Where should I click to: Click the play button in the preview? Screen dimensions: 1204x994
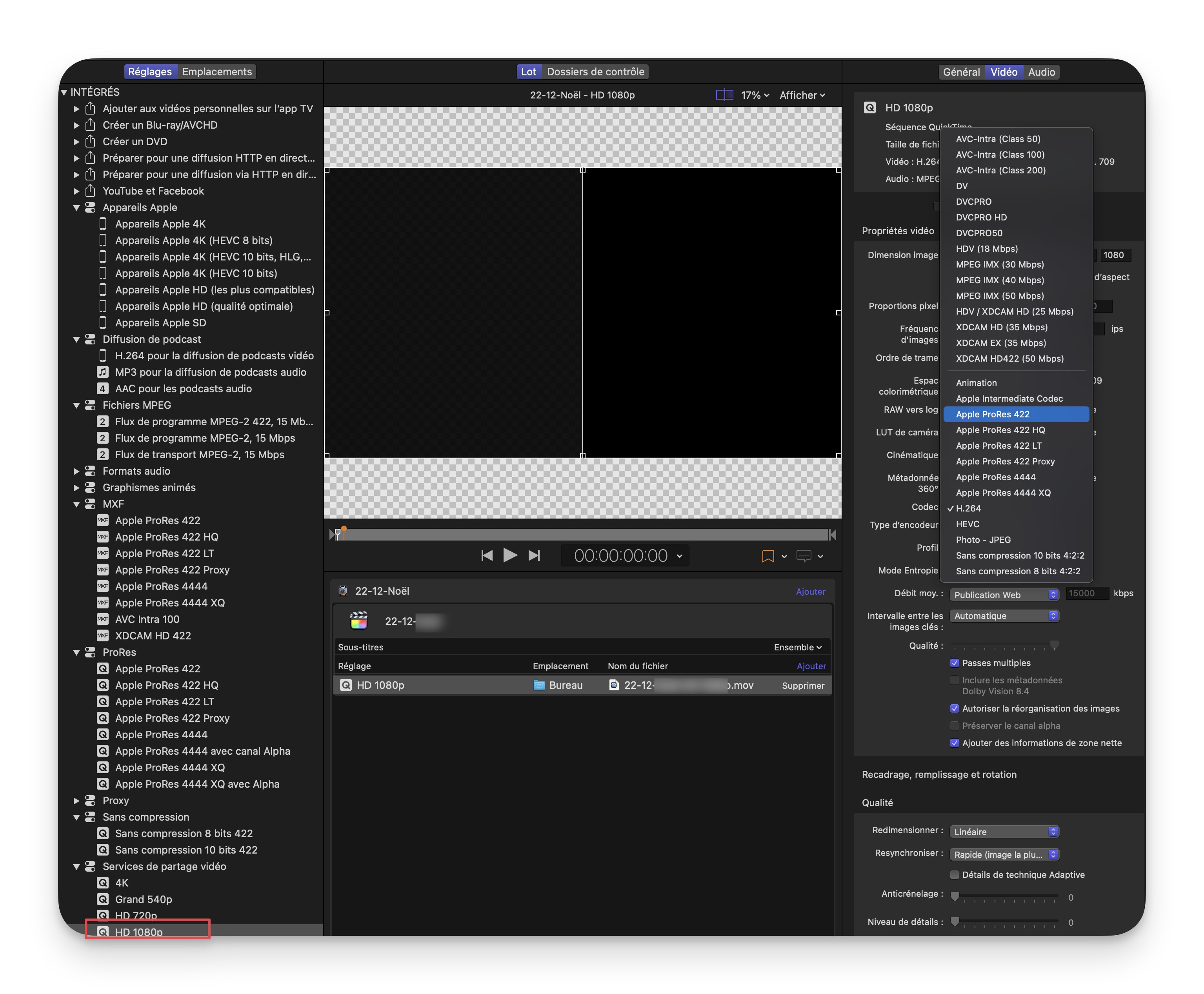click(509, 555)
